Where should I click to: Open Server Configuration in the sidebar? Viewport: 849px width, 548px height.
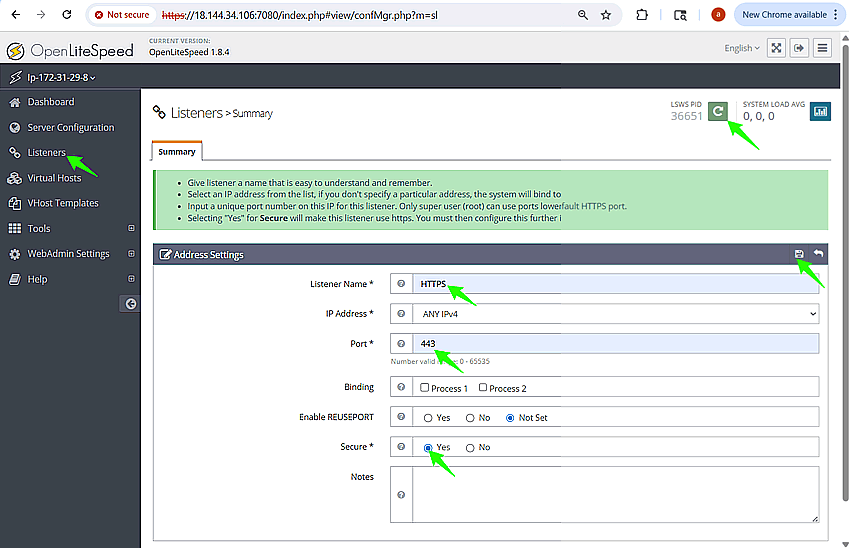70,127
